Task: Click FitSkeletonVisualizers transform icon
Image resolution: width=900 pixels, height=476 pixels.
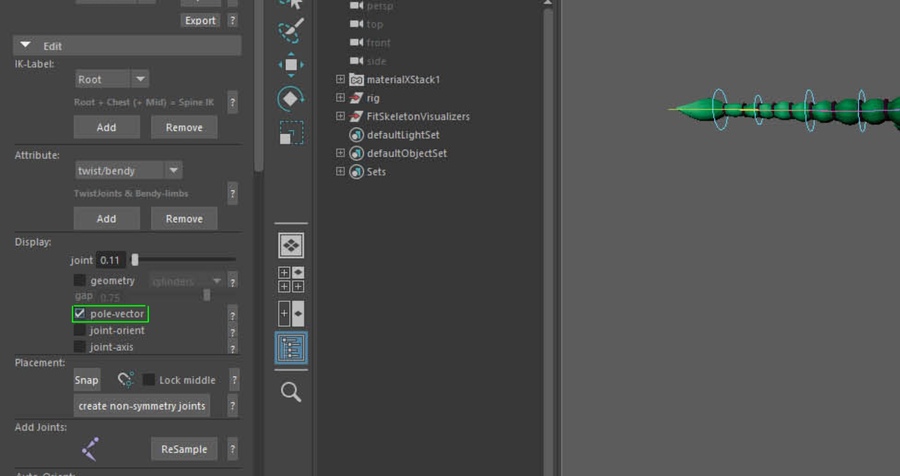Action: (x=356, y=117)
